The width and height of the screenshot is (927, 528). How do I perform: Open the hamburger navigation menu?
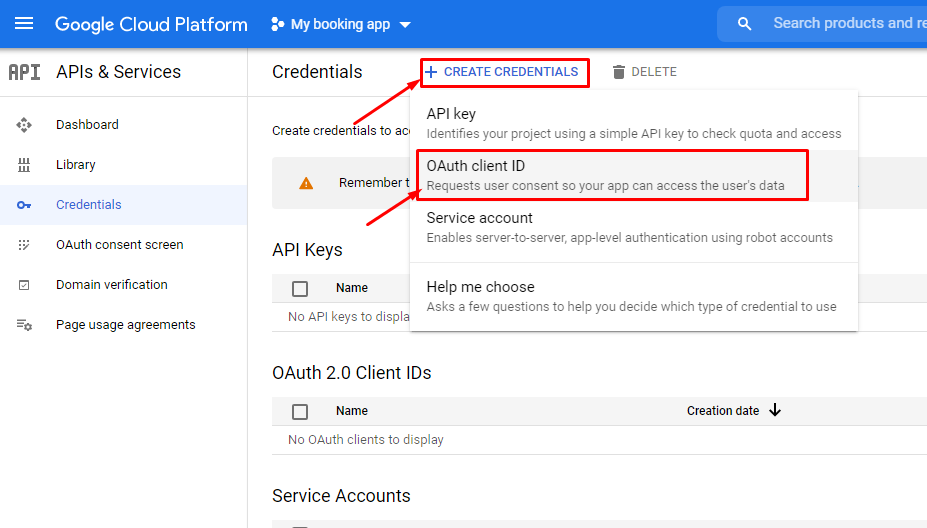(24, 24)
